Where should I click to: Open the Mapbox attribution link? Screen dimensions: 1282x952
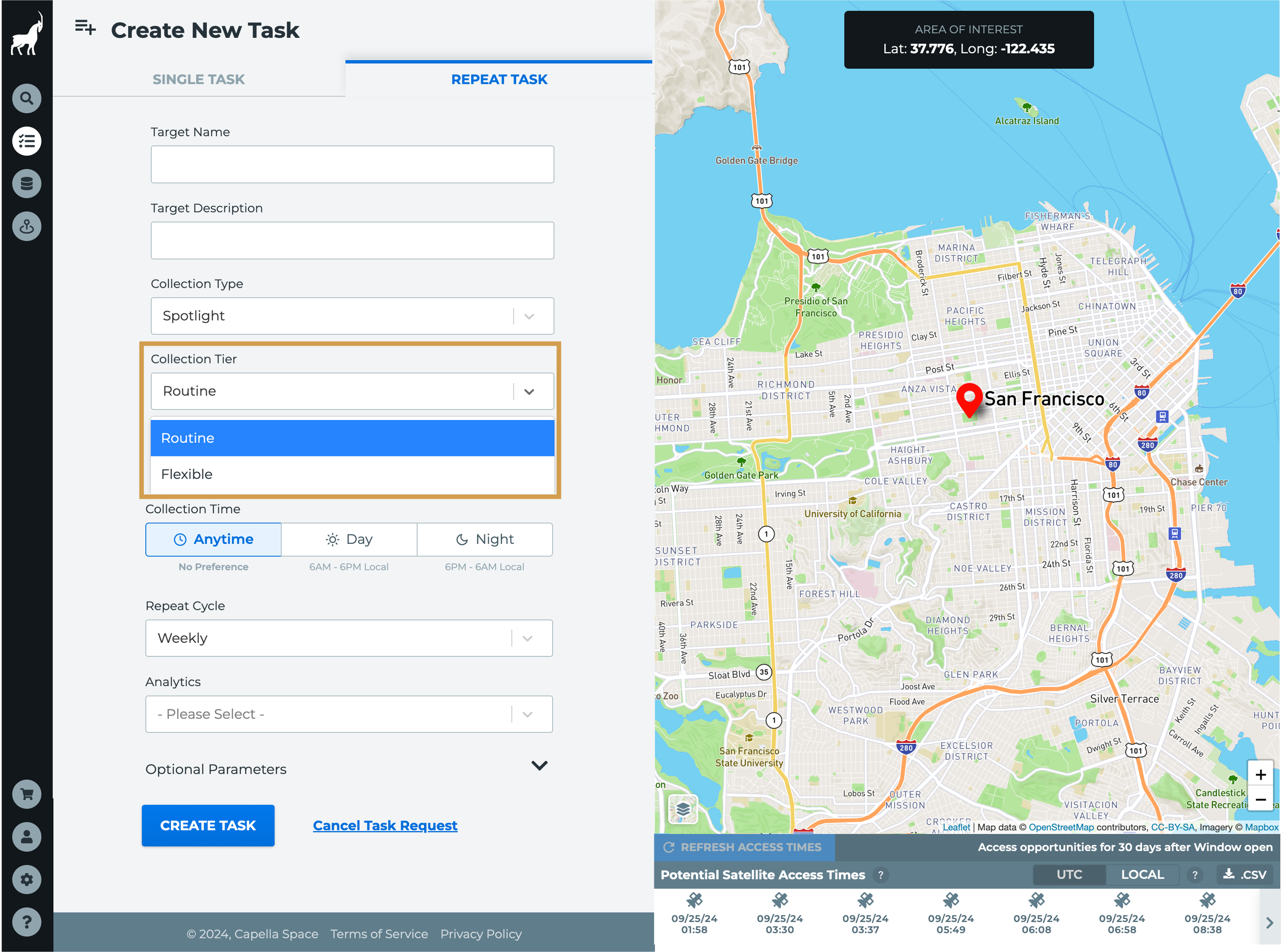(x=1261, y=828)
